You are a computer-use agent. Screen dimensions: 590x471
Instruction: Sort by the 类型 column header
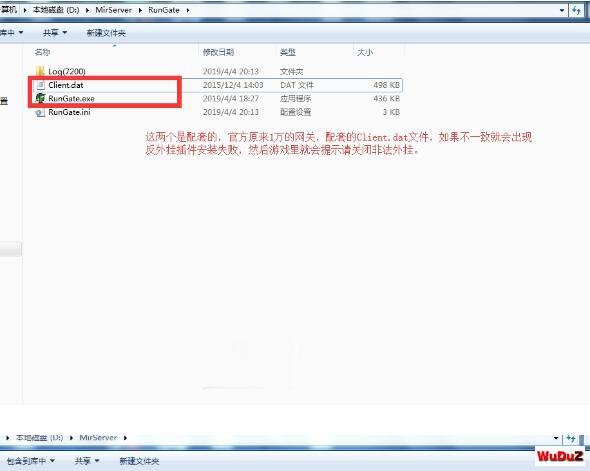tap(288, 52)
